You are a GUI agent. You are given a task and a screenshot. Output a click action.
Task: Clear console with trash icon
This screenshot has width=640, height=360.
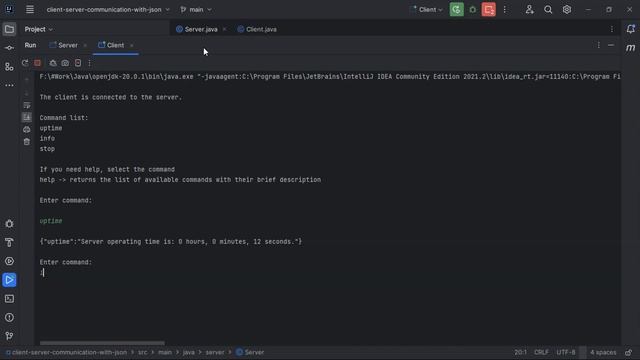click(27, 142)
